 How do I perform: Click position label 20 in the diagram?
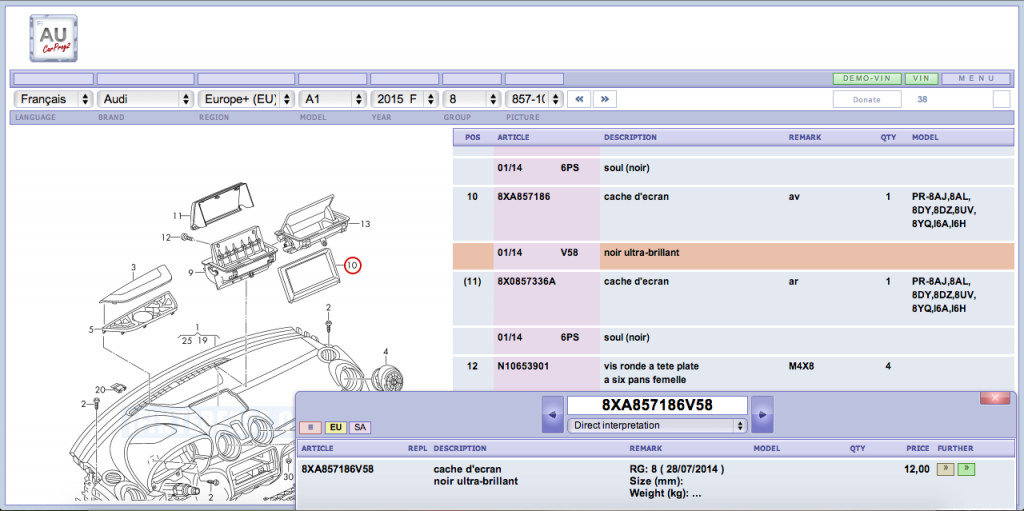point(100,389)
